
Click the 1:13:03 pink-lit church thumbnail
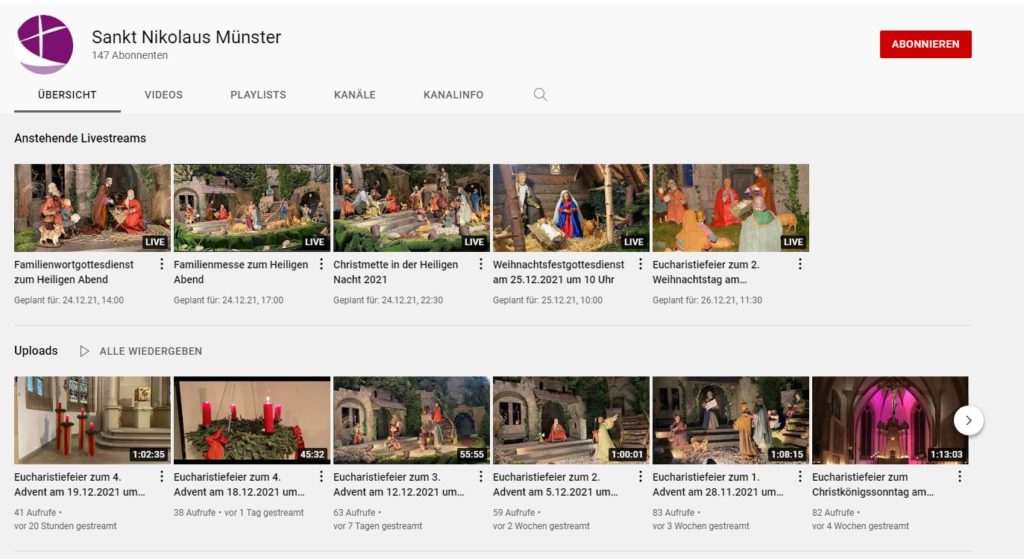tap(890, 420)
